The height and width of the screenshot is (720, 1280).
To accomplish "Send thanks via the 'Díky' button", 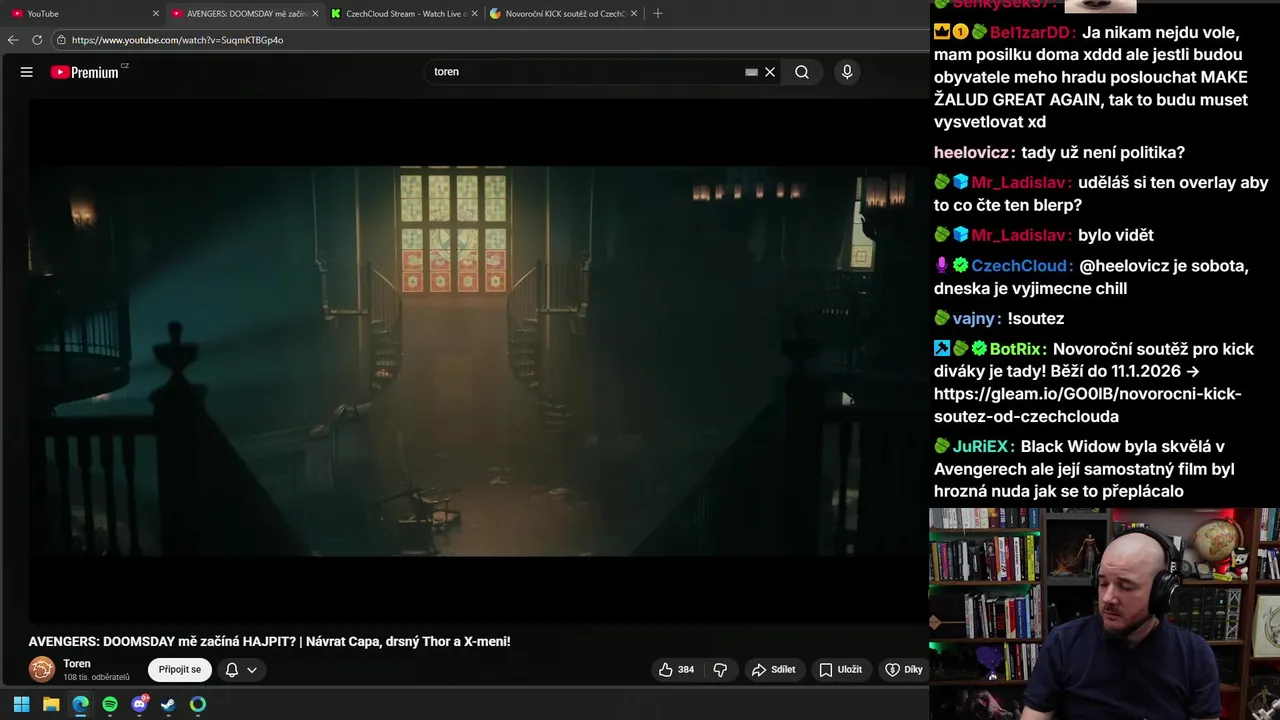I will (904, 670).
